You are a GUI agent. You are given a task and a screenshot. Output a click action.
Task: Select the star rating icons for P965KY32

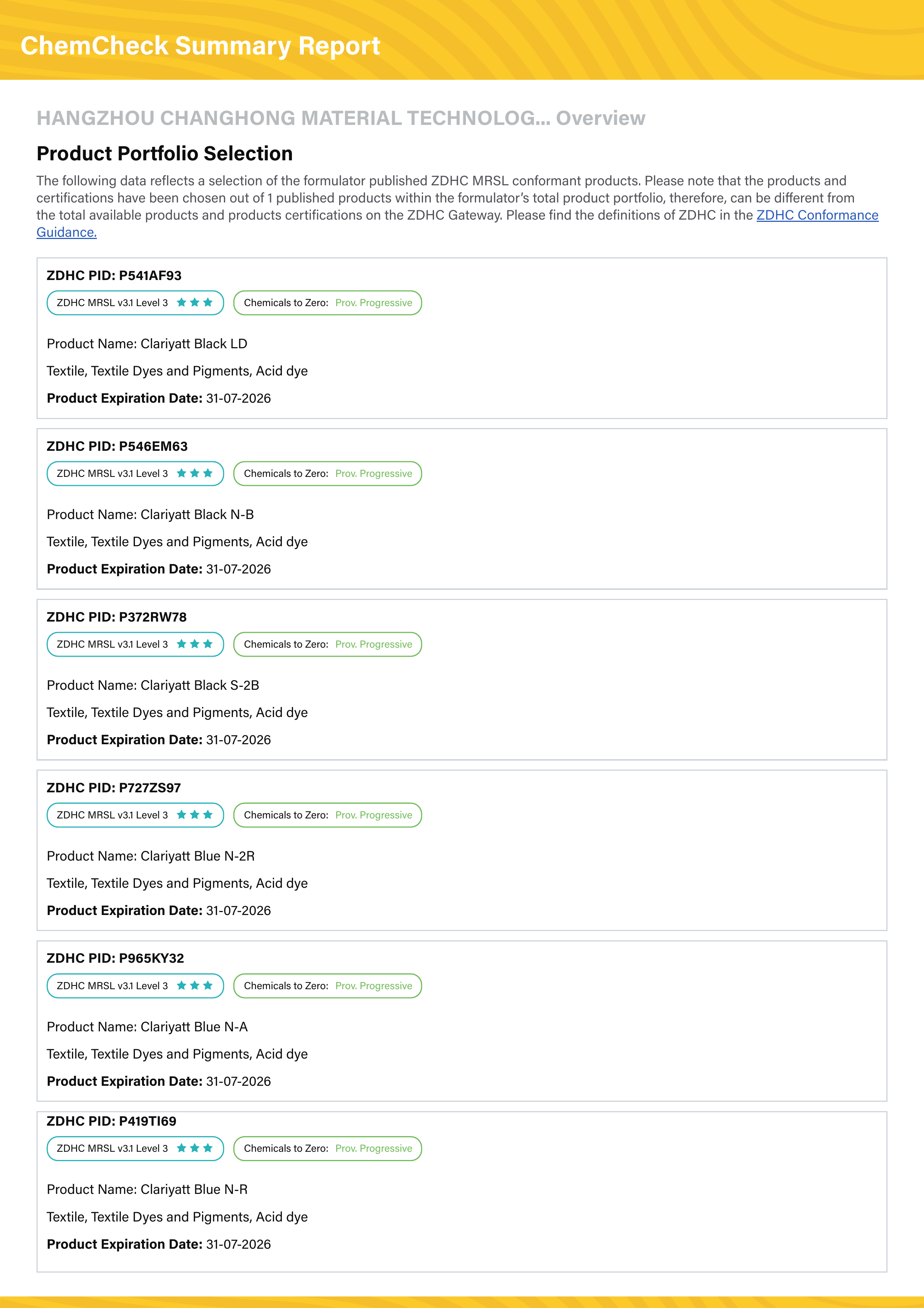point(195,985)
